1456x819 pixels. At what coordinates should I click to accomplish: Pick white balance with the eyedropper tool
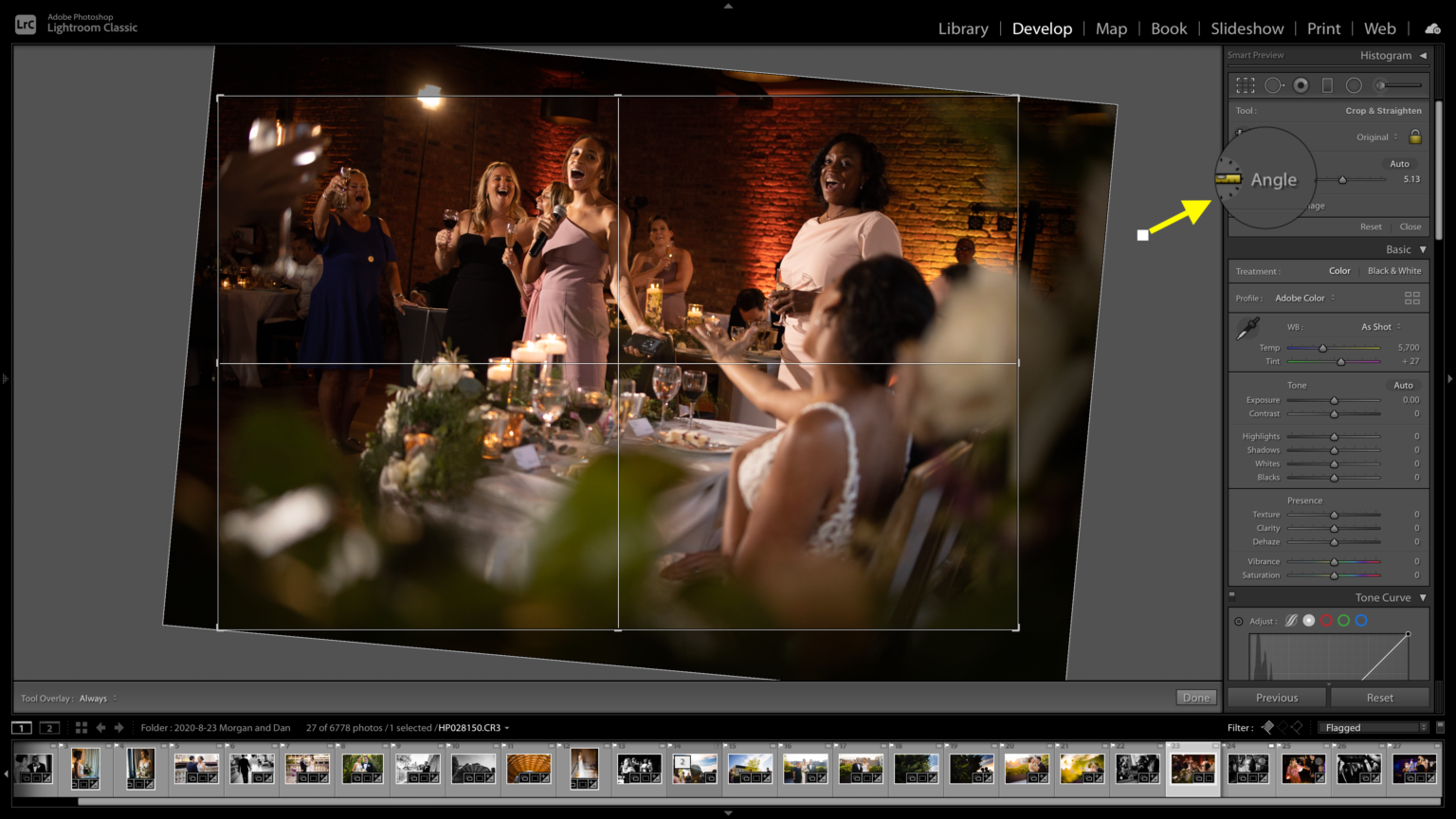[x=1247, y=327]
